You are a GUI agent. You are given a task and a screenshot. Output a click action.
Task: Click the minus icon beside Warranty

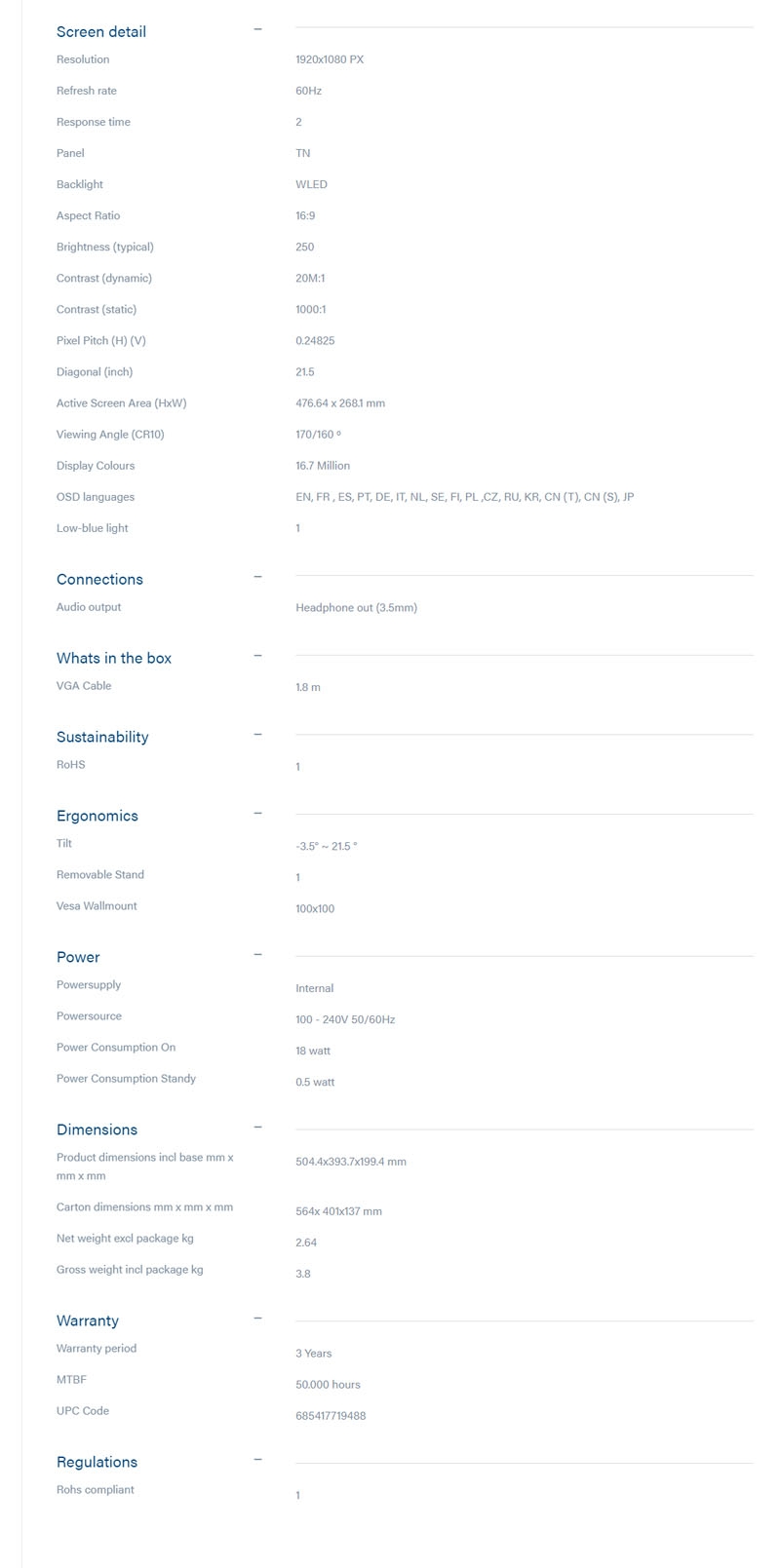tap(257, 1319)
